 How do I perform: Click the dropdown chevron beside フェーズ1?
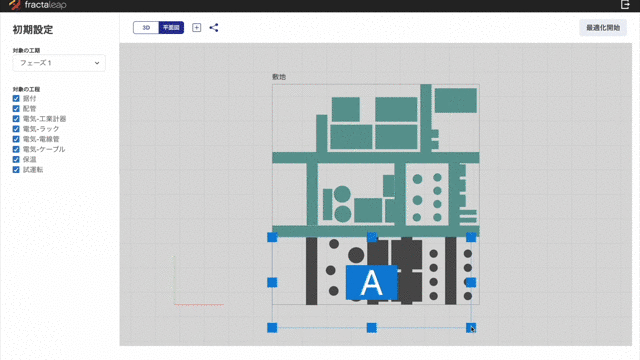(97, 63)
